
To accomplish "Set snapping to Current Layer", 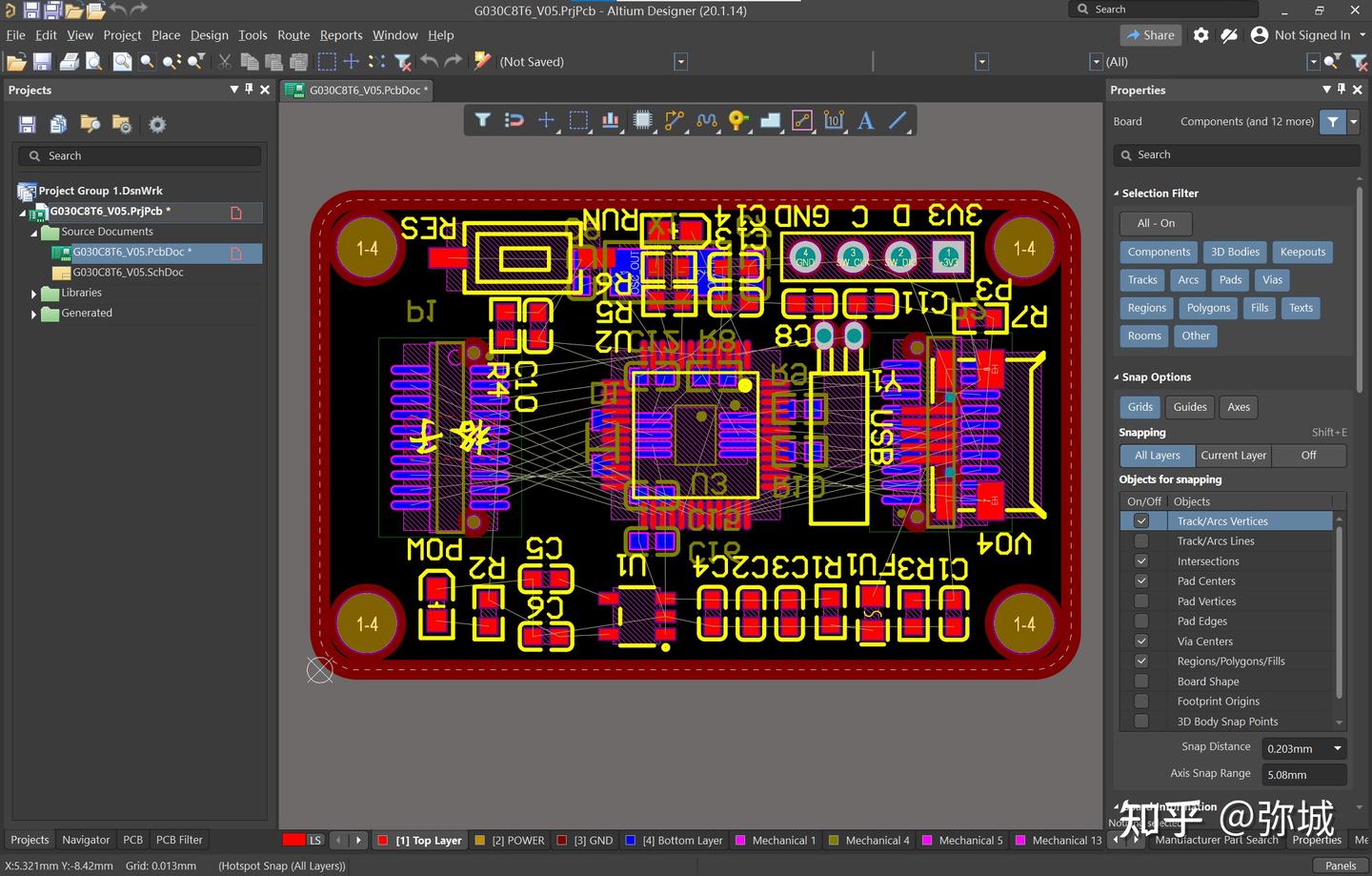I will point(1233,456).
